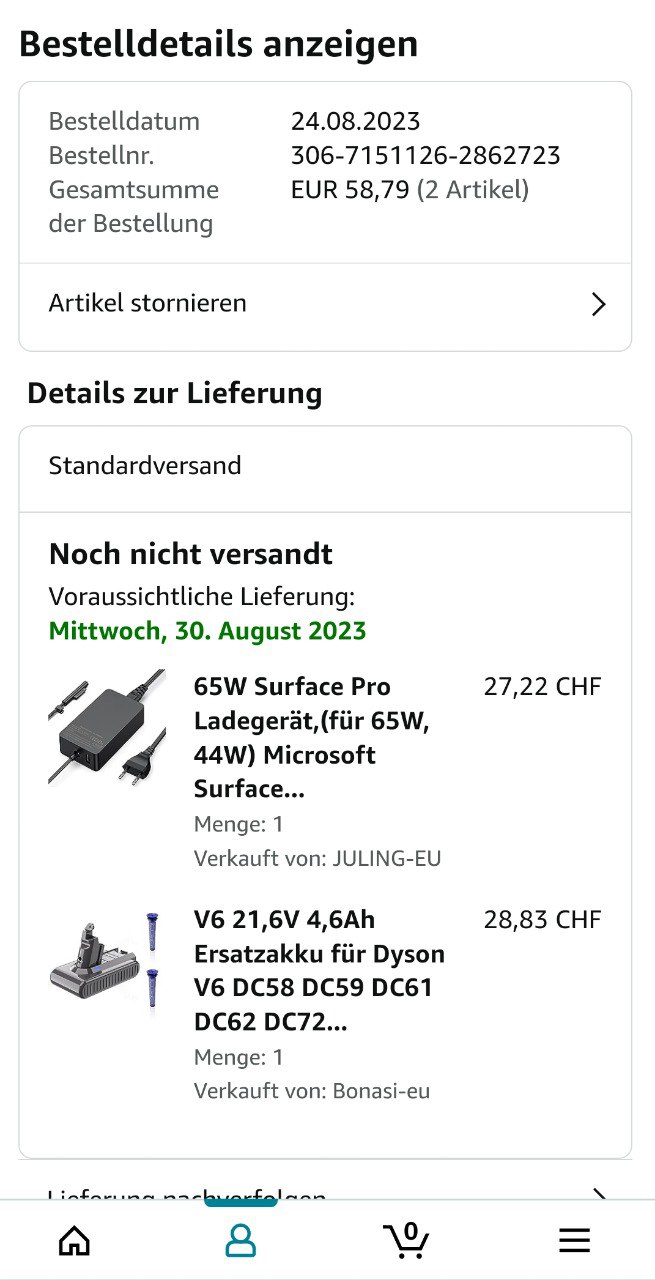The height and width of the screenshot is (1280, 655).
Task: Open the account profile tab
Action: click(240, 1241)
